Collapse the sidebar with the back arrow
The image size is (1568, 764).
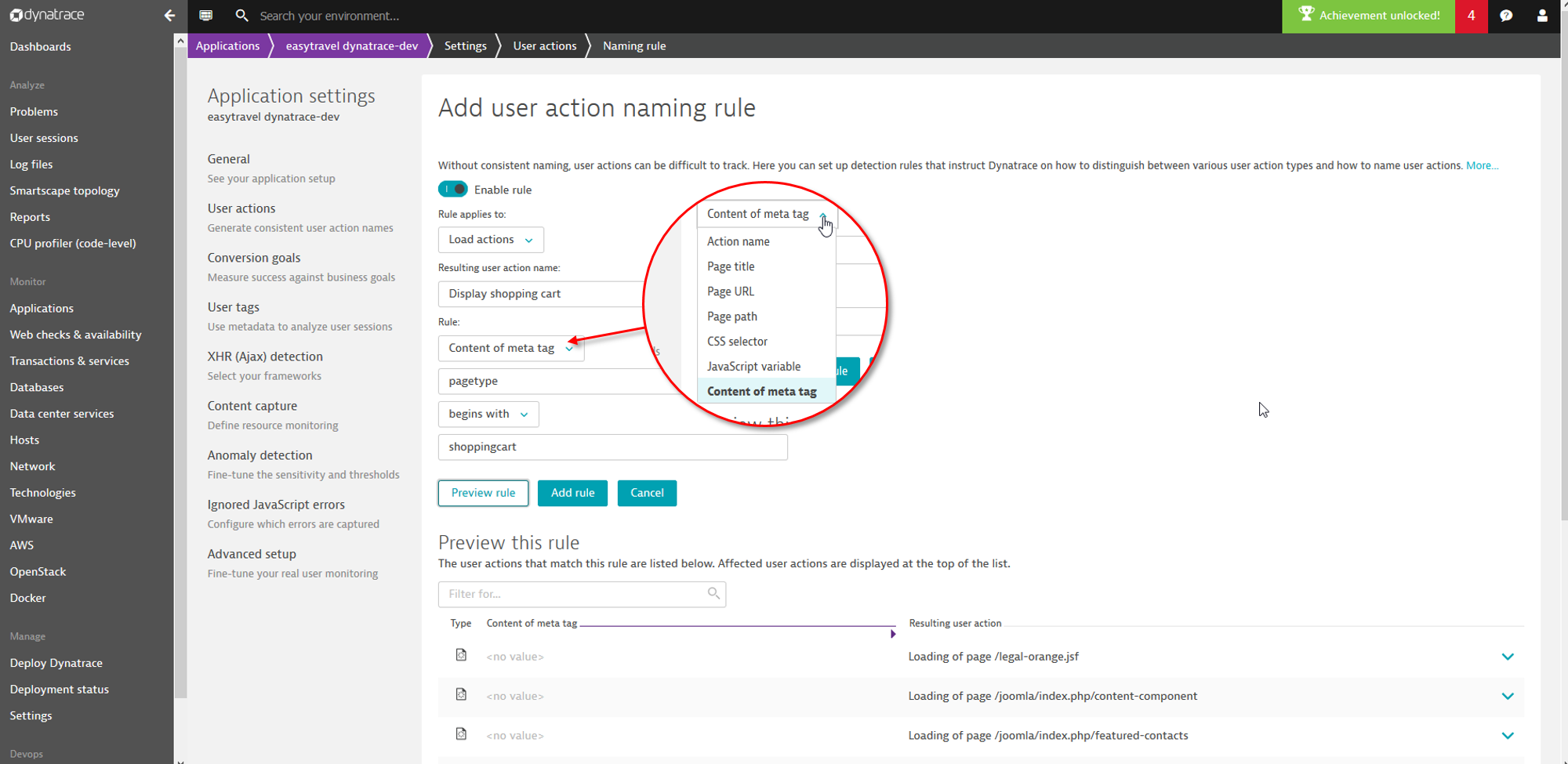click(x=169, y=15)
